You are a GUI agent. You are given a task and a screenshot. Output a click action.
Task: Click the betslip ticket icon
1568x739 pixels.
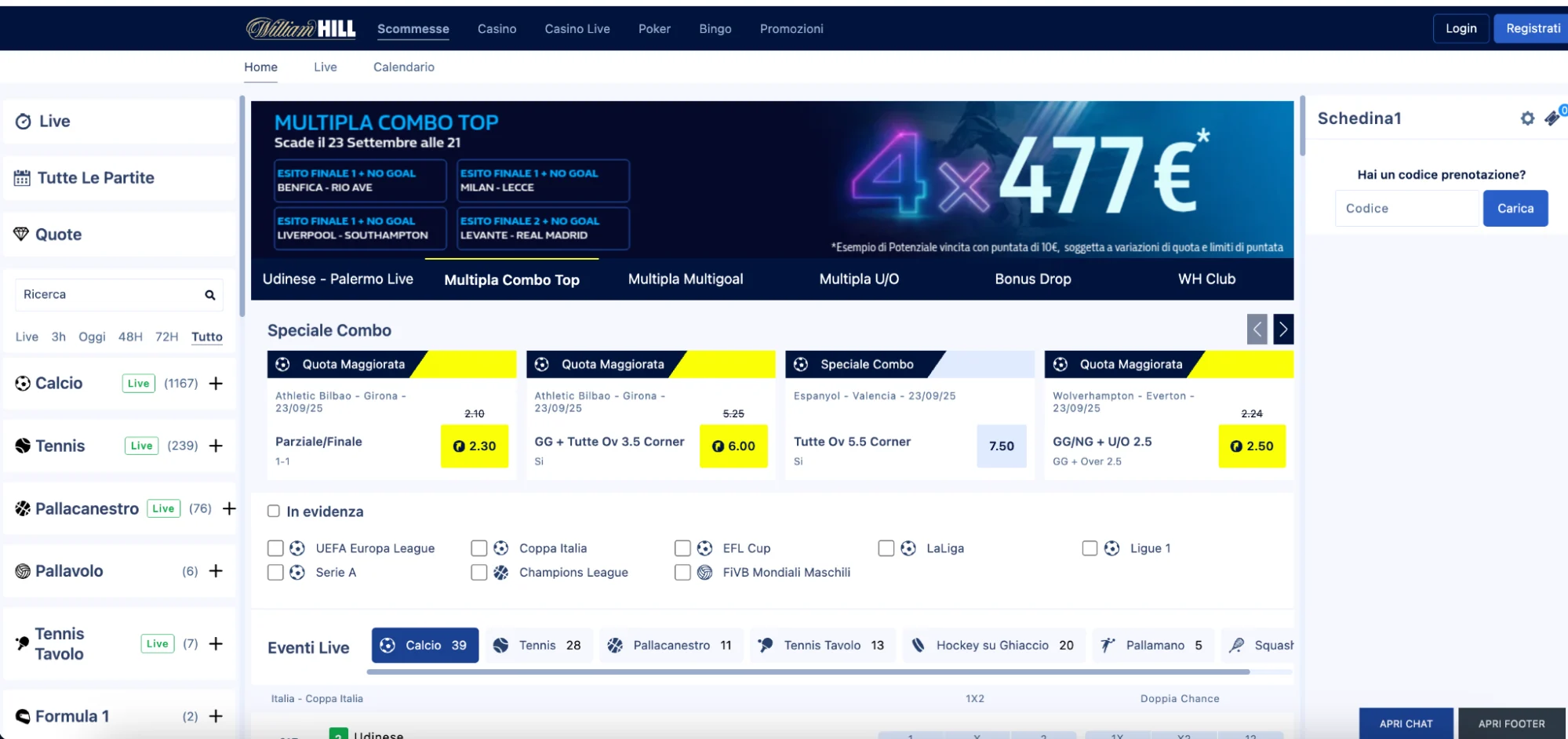pos(1552,118)
